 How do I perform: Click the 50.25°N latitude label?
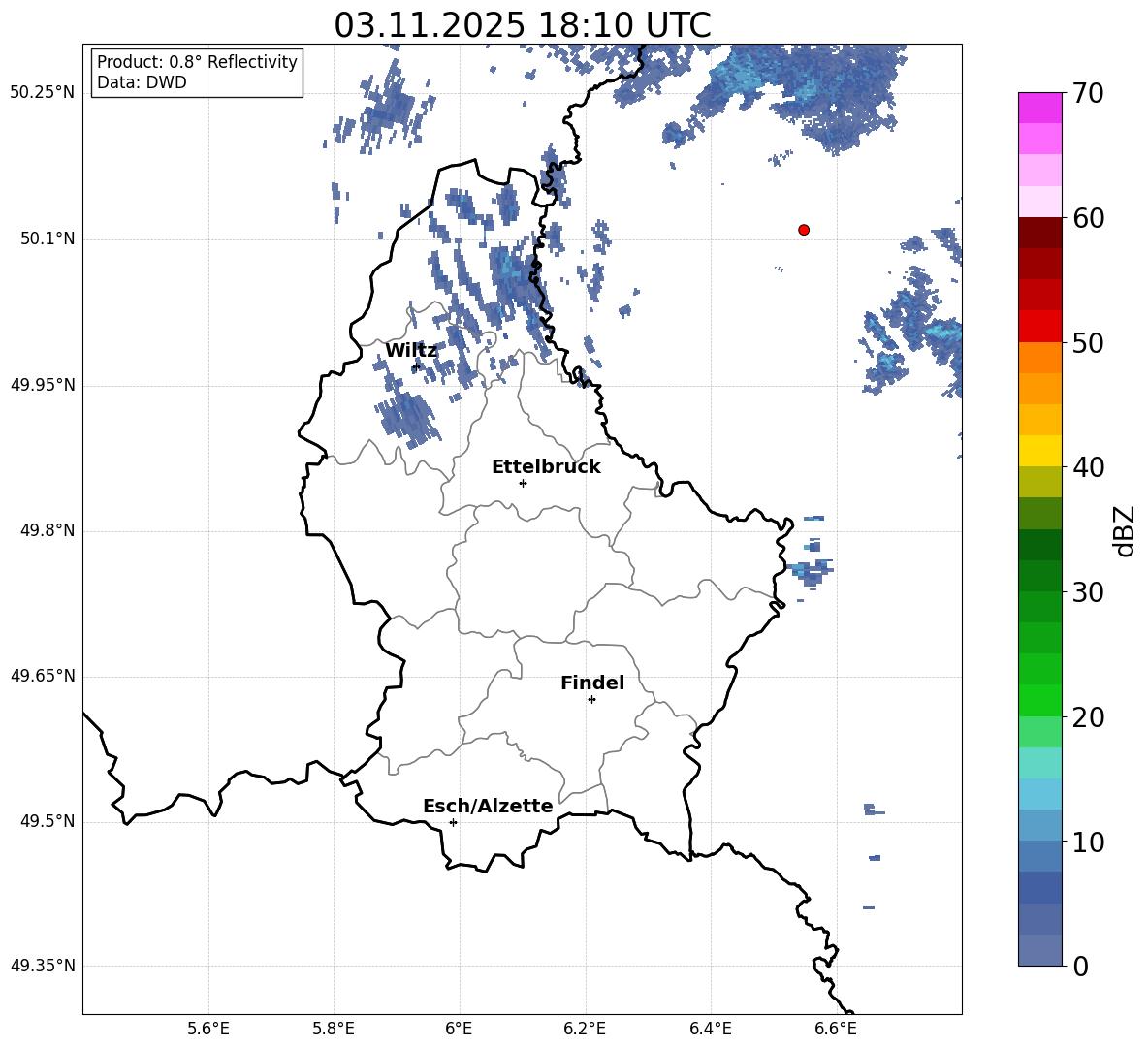43,93
